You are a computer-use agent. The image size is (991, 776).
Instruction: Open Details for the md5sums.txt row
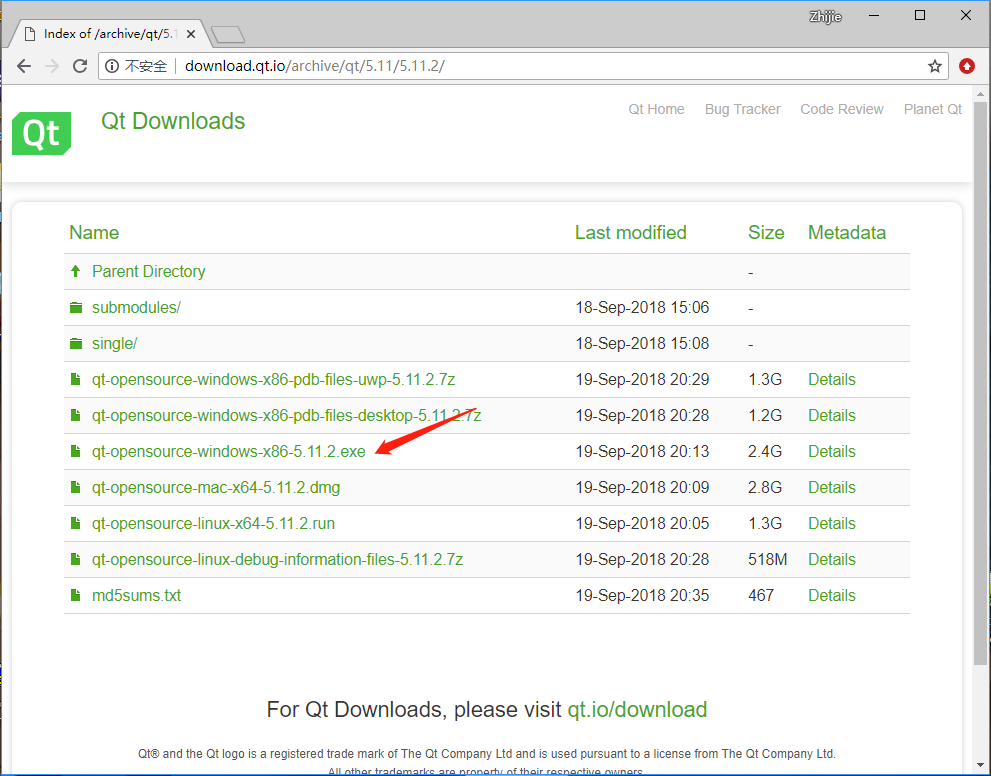click(832, 595)
